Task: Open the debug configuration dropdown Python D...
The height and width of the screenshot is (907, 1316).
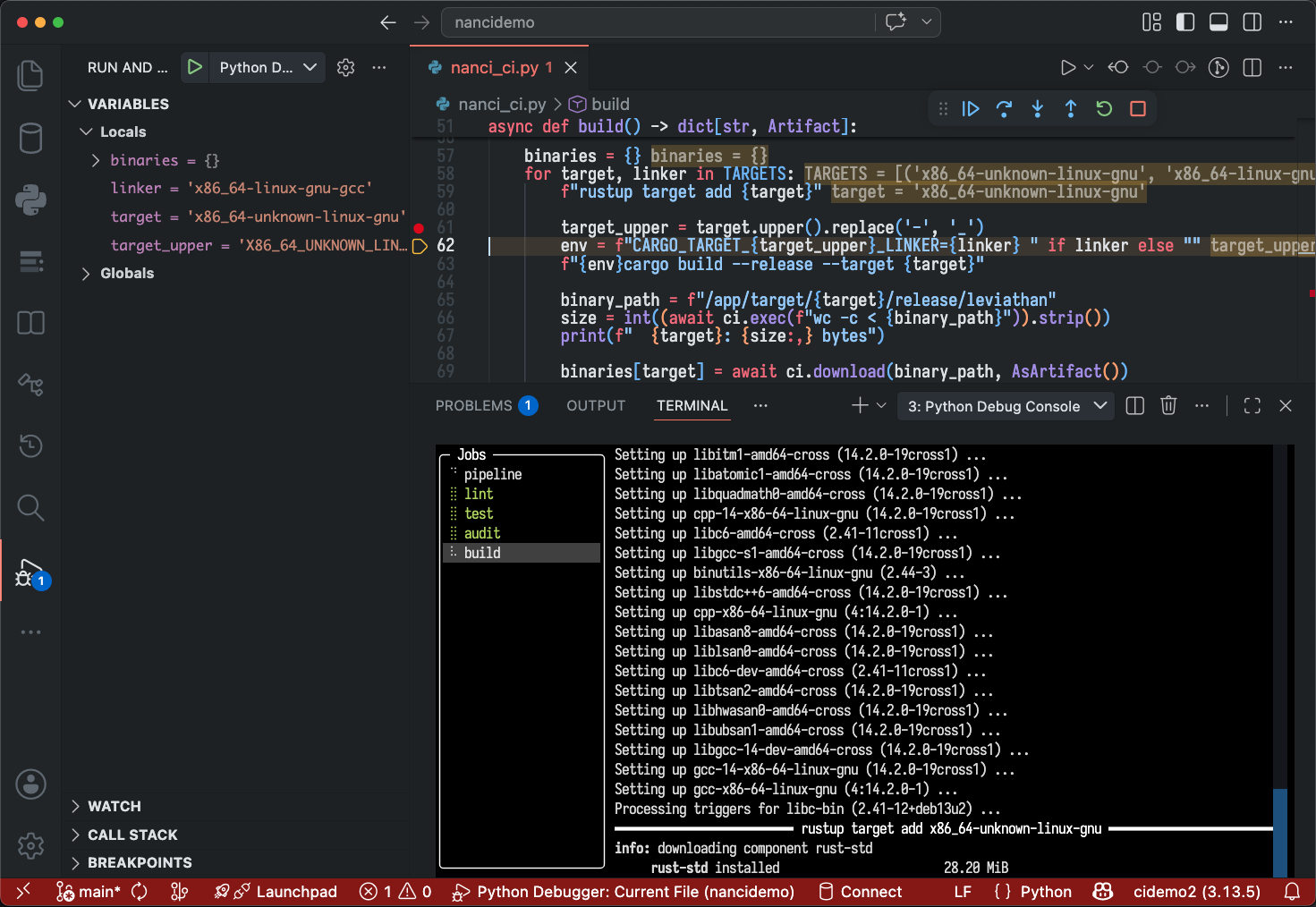Action: [x=267, y=67]
